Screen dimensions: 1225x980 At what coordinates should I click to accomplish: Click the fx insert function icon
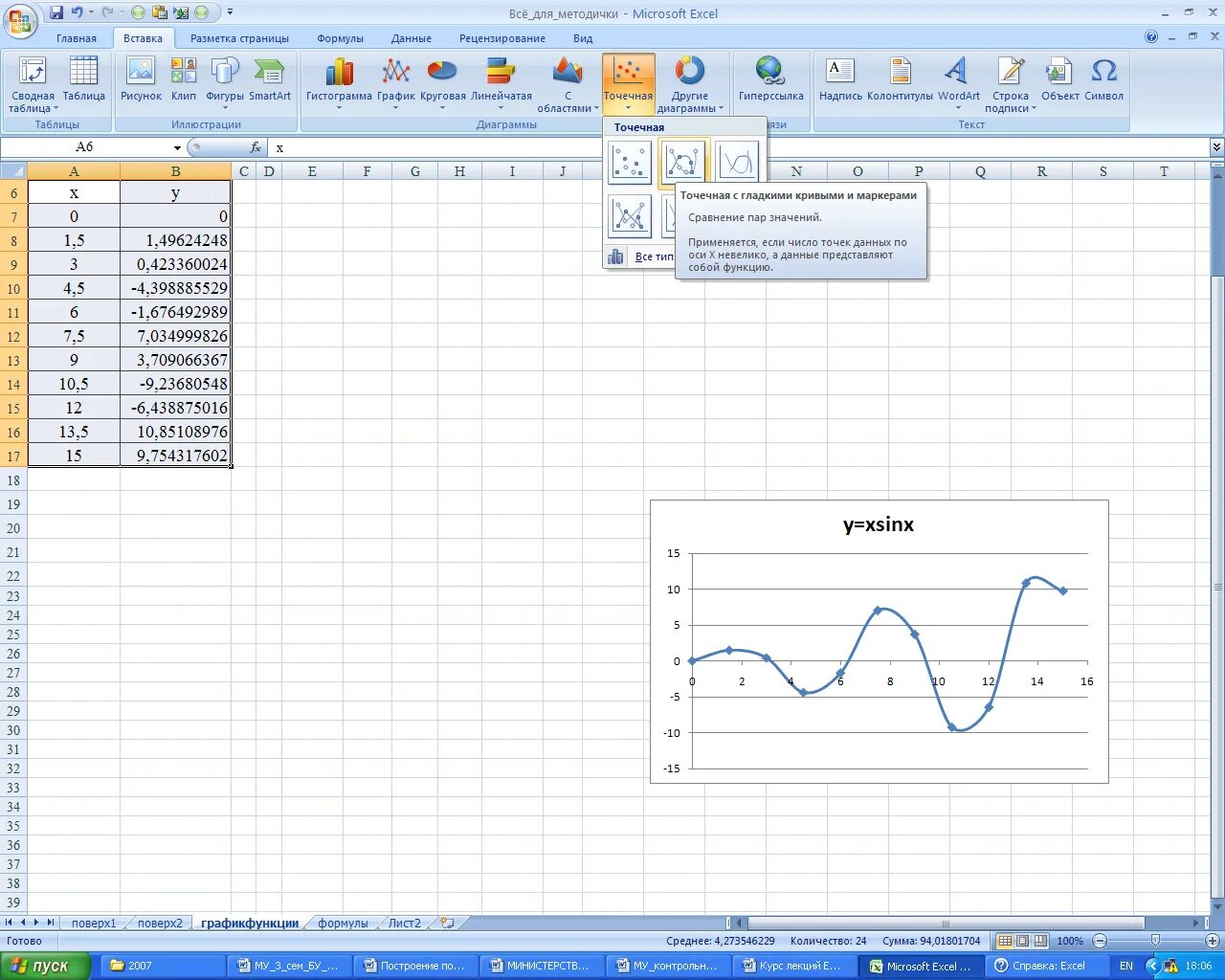pos(256,147)
